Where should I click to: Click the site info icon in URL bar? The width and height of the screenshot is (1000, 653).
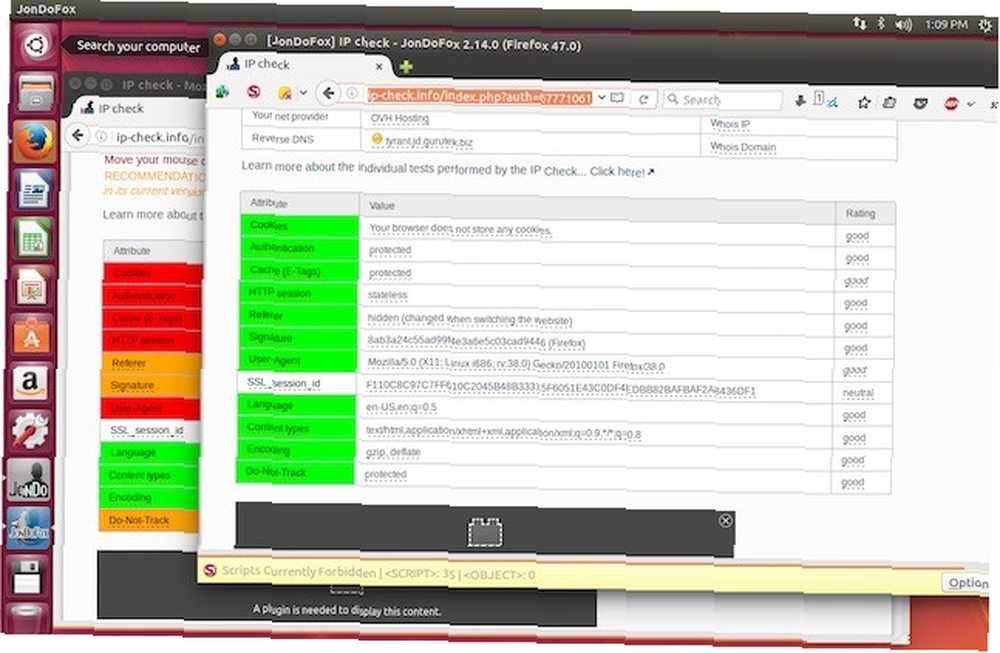[352, 94]
